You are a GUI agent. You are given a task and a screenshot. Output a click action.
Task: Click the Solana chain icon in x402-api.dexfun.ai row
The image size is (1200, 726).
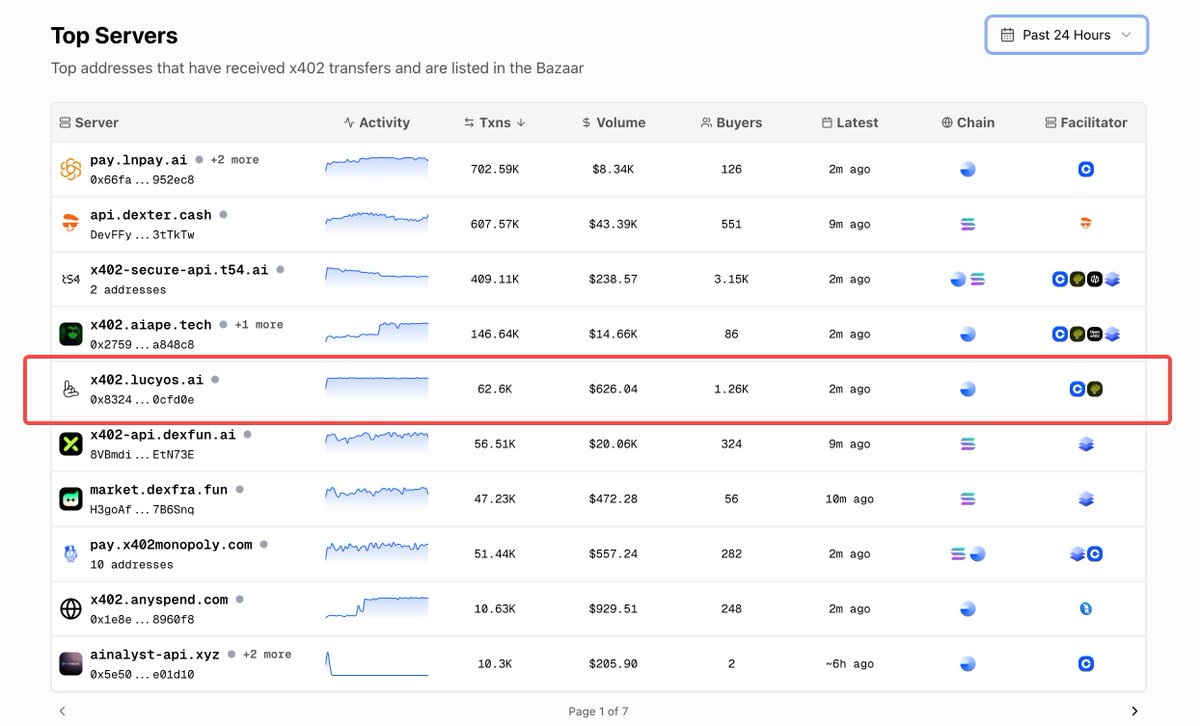(x=967, y=444)
